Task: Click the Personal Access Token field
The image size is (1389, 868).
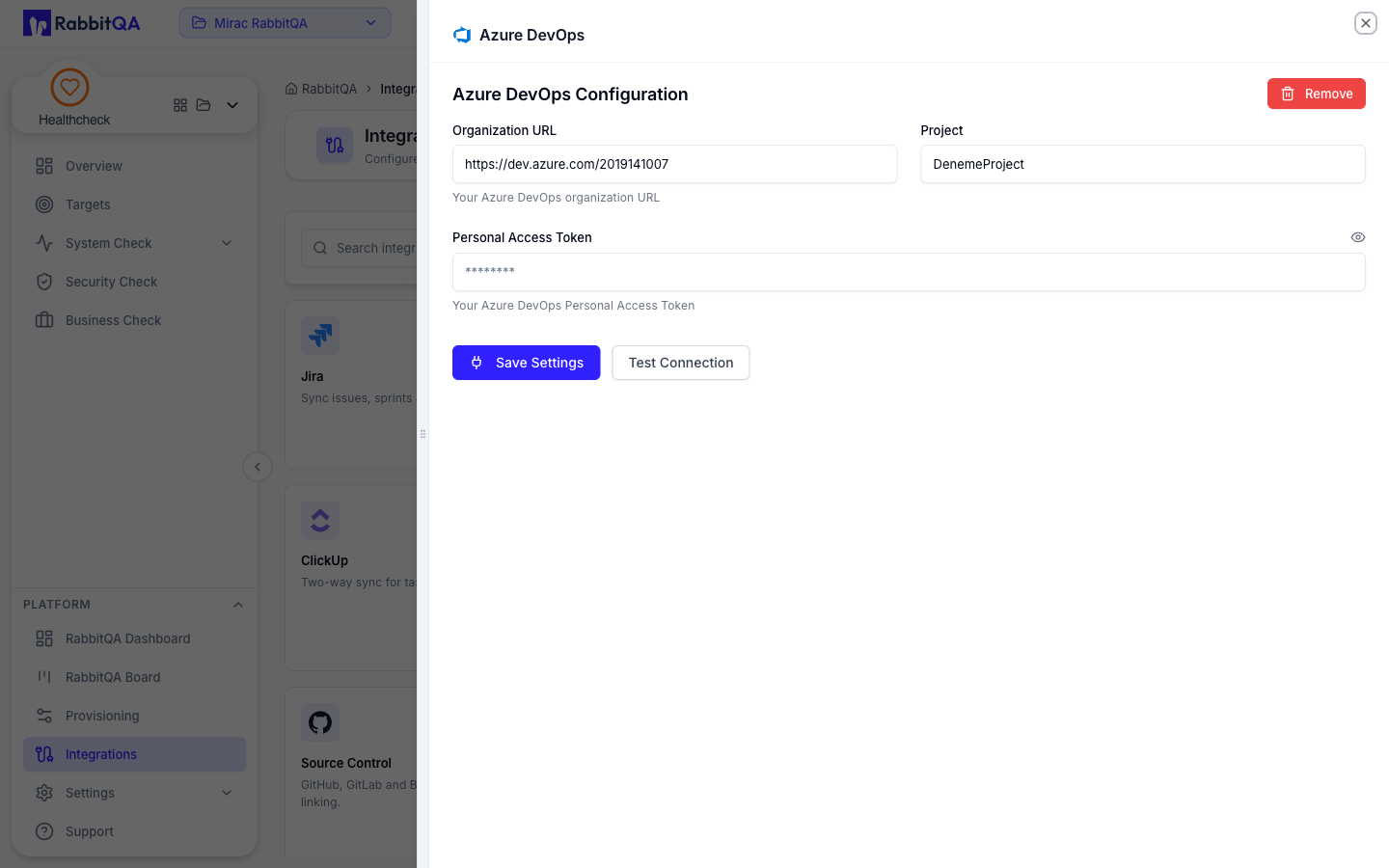Action: pyautogui.click(x=909, y=272)
